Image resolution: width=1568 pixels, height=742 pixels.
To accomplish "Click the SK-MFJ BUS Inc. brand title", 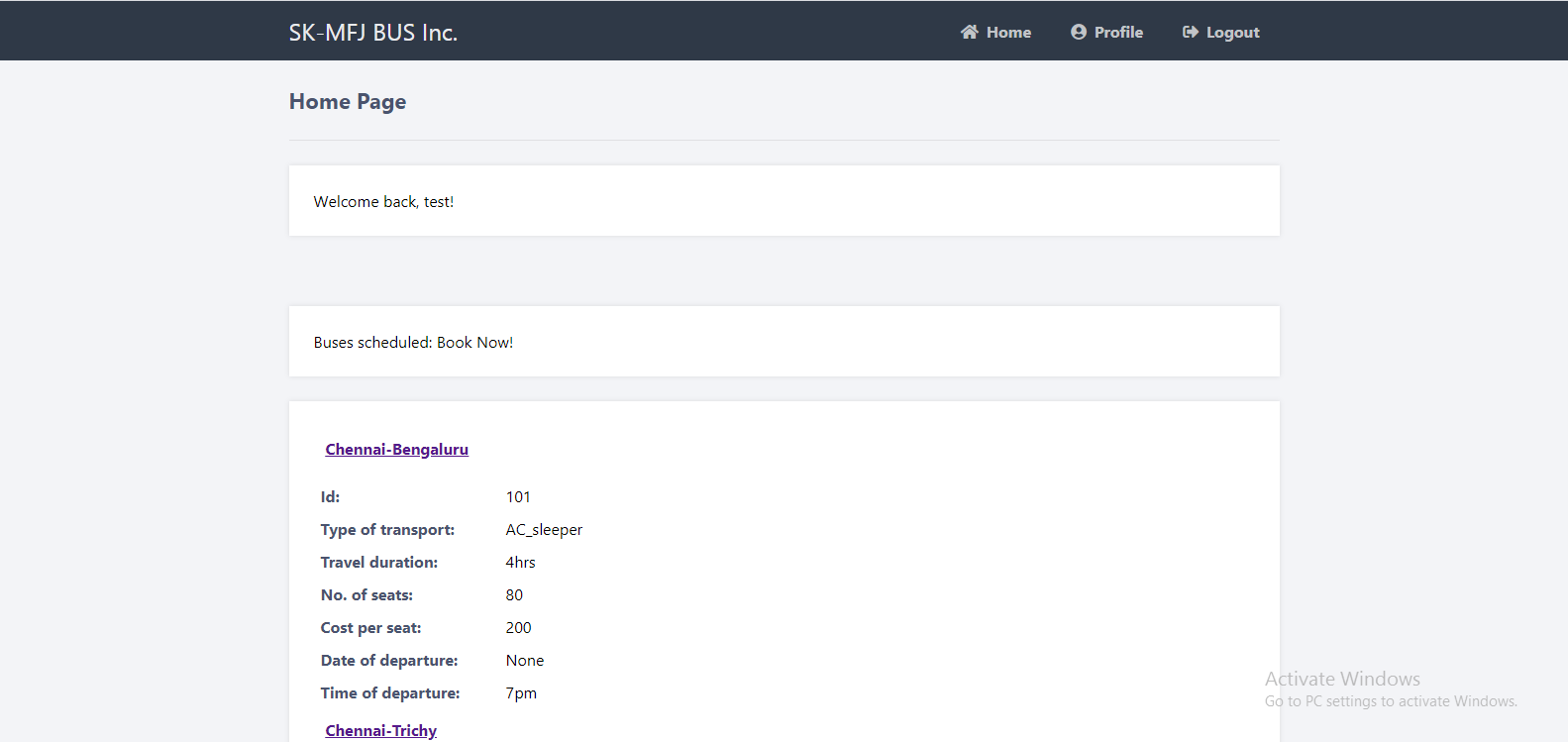I will (x=373, y=33).
